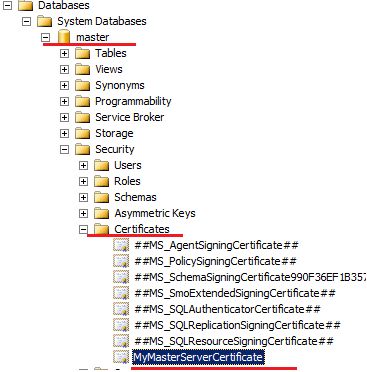This screenshot has width=367, height=372.
Task: Click the Storage folder icon
Action: coord(82,133)
